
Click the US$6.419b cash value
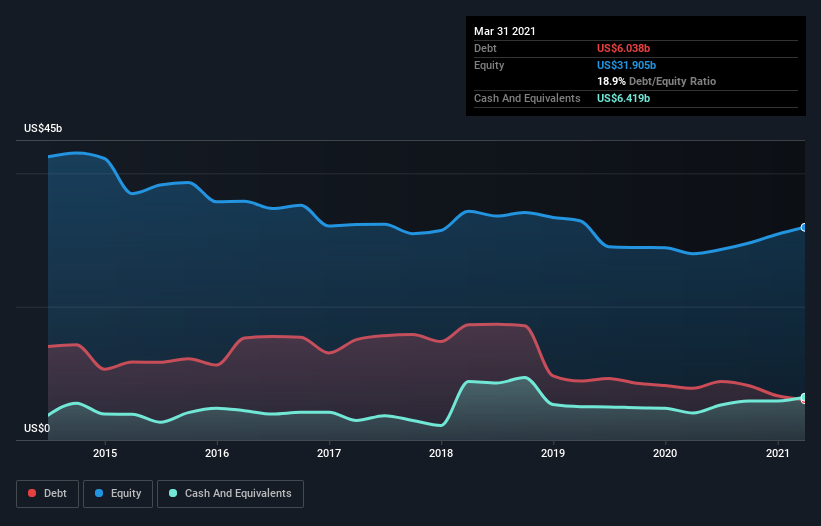tap(623, 98)
